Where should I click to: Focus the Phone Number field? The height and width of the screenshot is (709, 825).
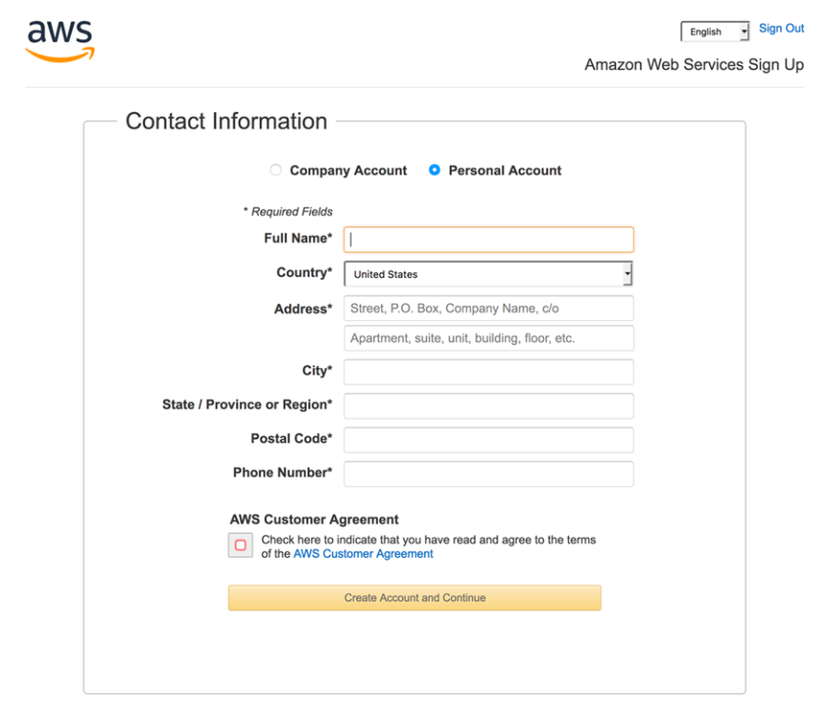point(488,474)
